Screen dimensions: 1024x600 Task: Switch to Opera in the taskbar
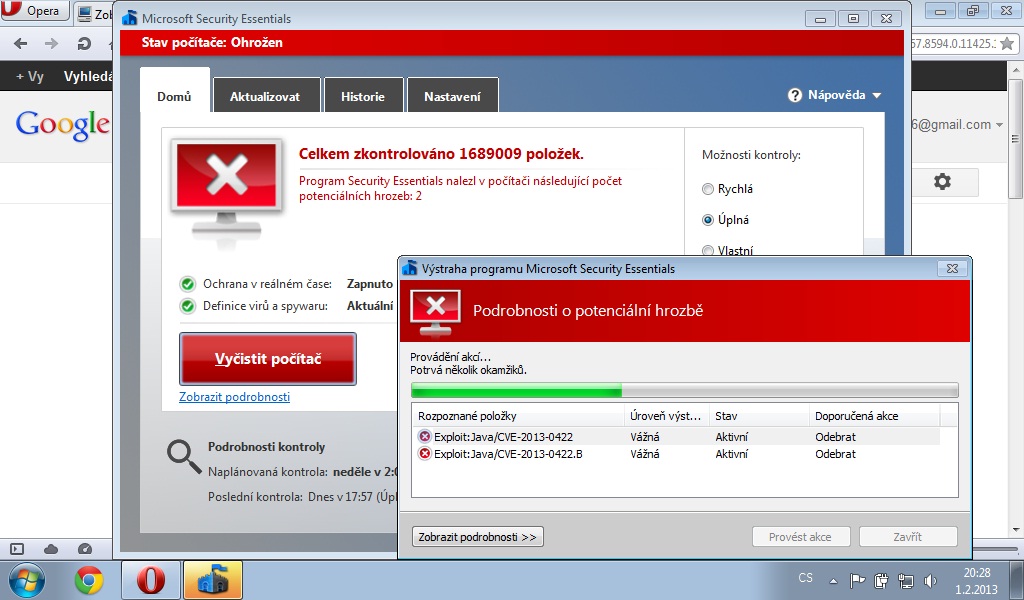(150, 580)
